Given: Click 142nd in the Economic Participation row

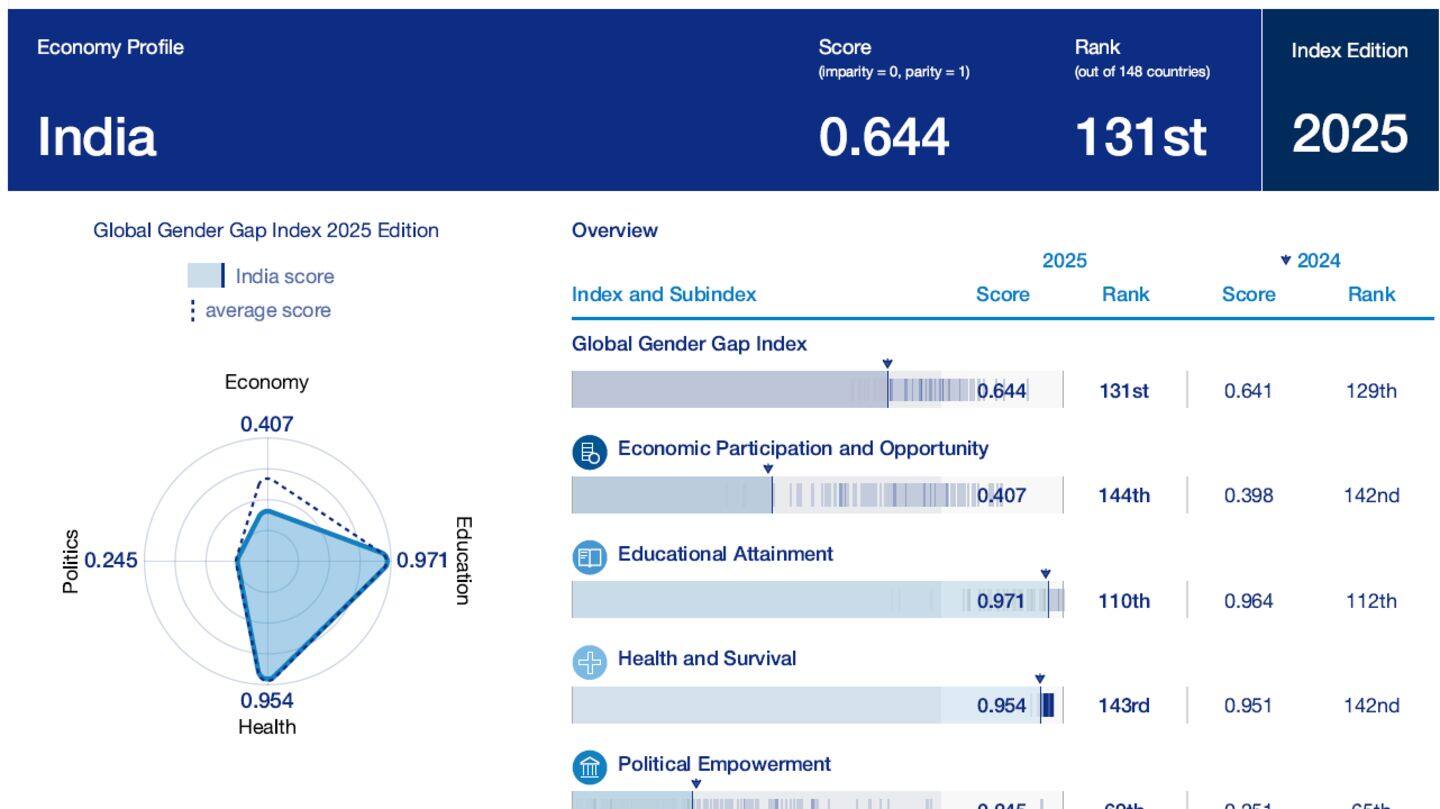Looking at the screenshot, I should click(x=1372, y=495).
